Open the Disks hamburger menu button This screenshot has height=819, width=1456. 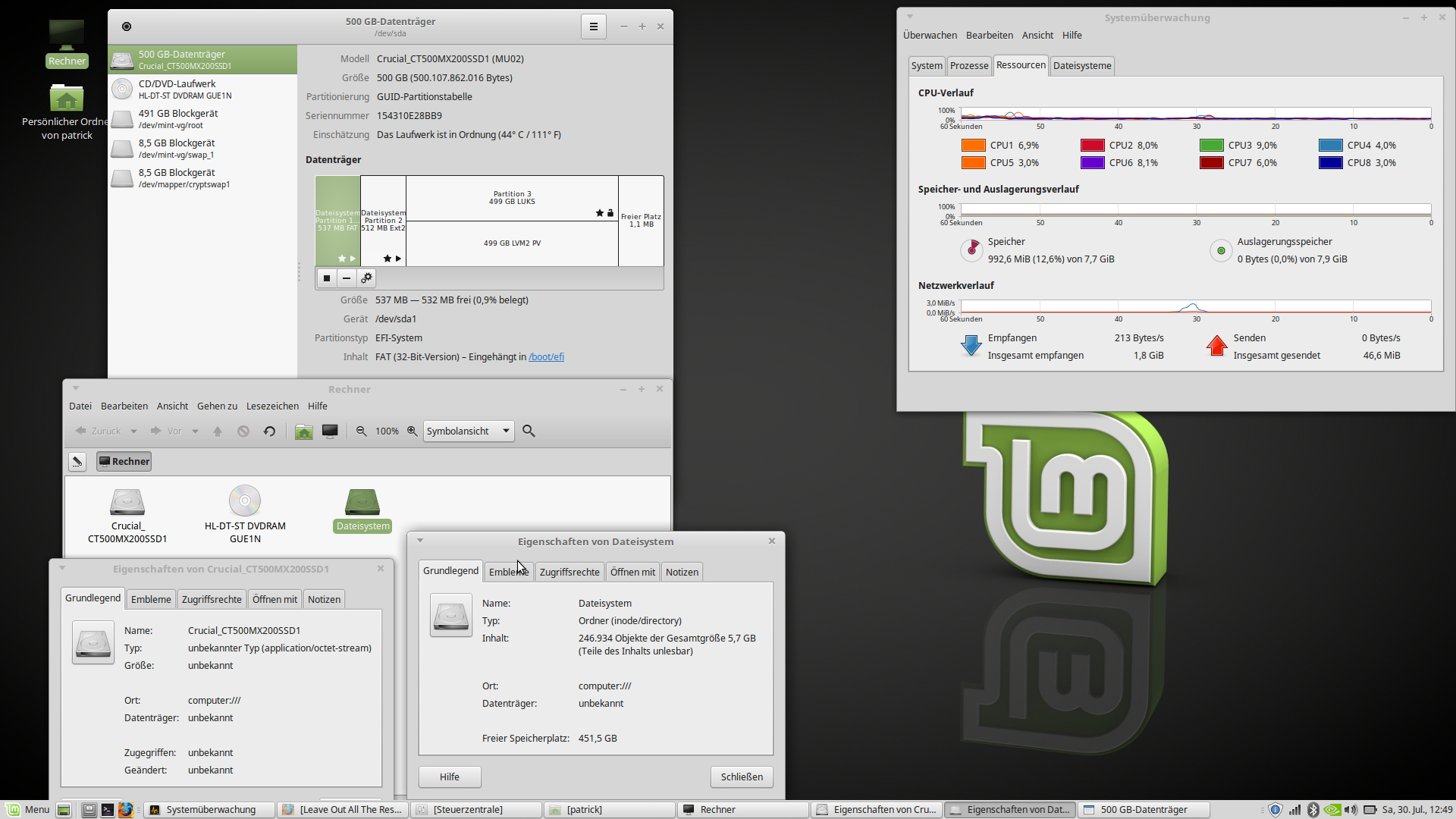click(594, 27)
